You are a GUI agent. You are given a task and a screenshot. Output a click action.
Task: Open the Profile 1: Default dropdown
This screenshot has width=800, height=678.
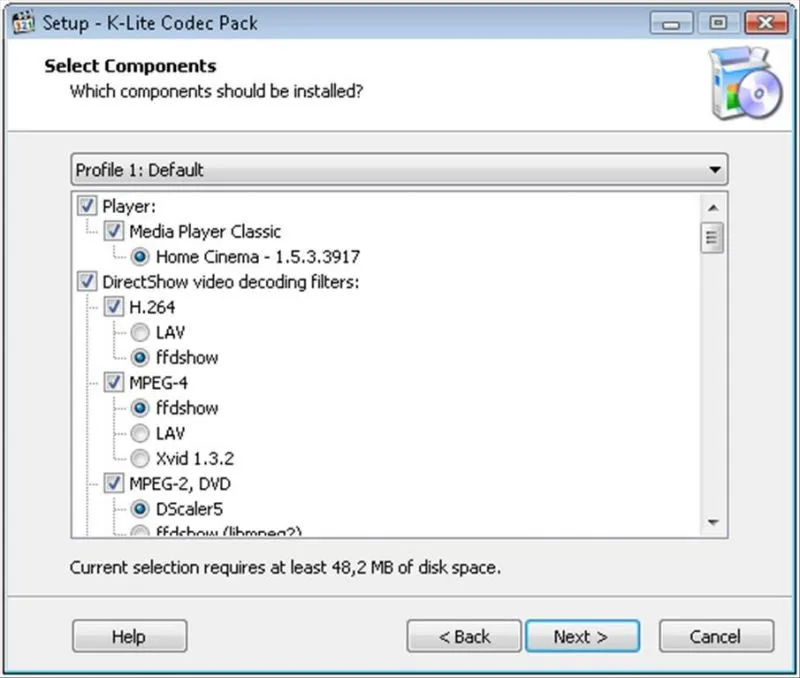[399, 169]
